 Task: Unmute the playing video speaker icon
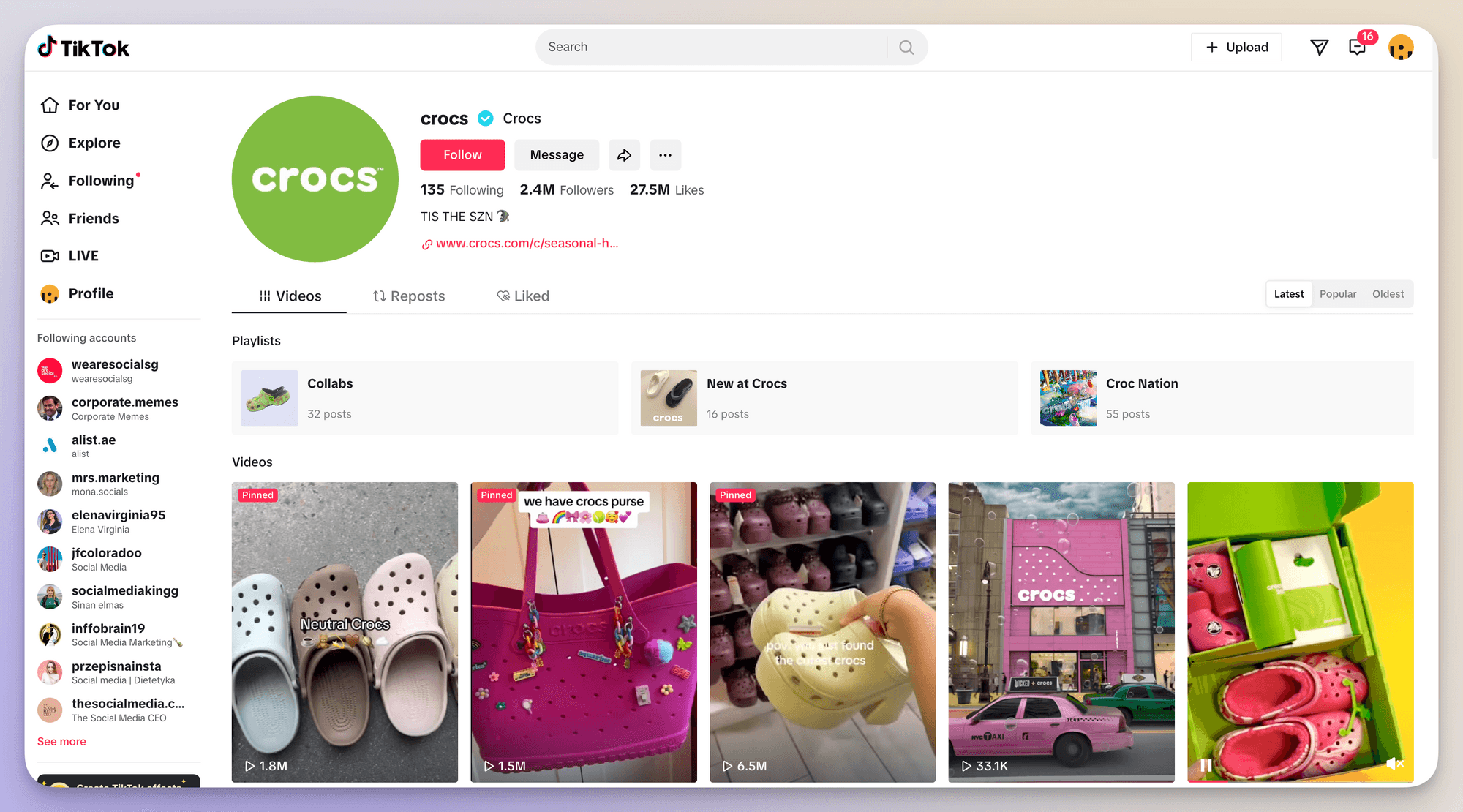[1395, 764]
